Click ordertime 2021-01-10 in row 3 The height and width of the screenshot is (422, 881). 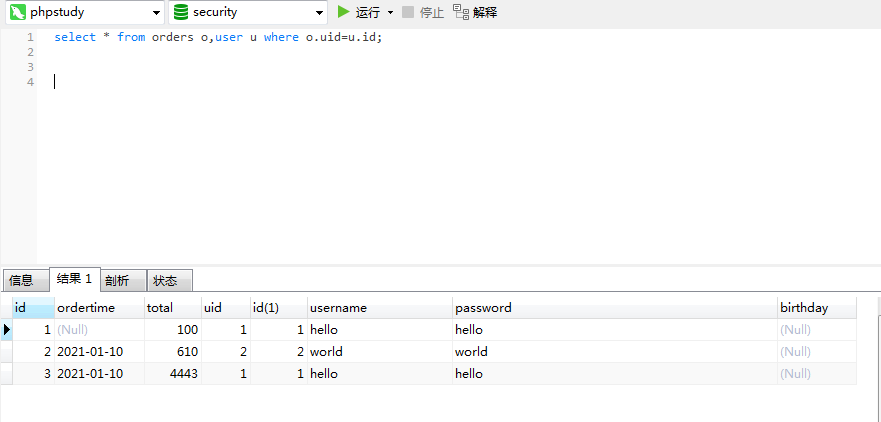coord(99,374)
